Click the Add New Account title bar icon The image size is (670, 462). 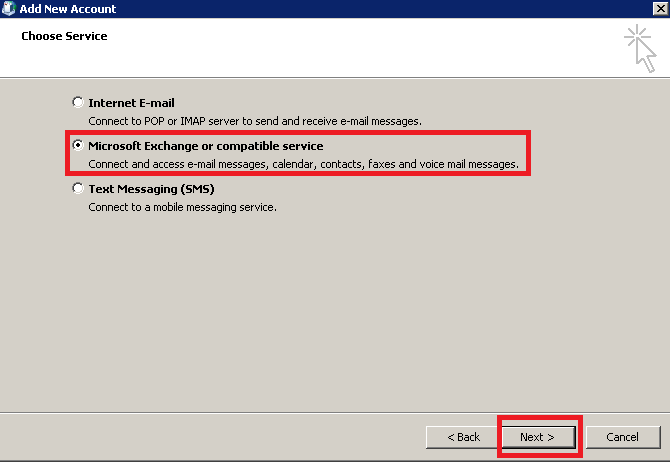(9, 9)
